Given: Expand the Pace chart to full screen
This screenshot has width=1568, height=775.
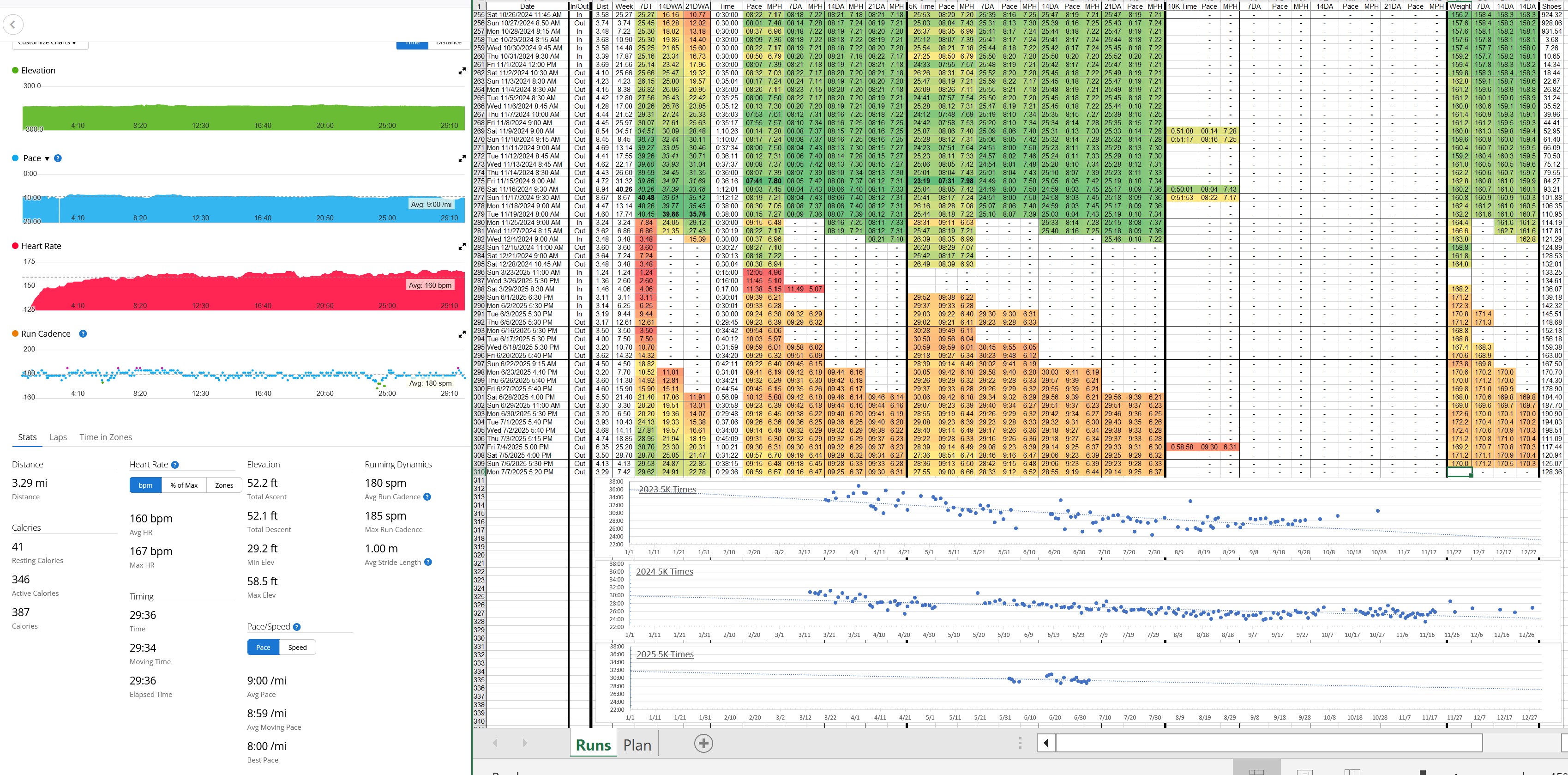Looking at the screenshot, I should (462, 159).
